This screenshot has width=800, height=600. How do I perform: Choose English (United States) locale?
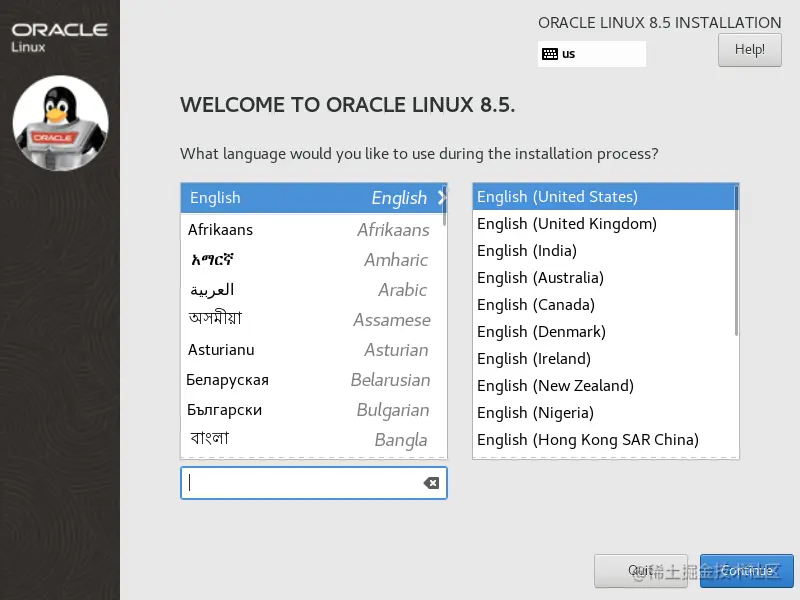pos(605,197)
